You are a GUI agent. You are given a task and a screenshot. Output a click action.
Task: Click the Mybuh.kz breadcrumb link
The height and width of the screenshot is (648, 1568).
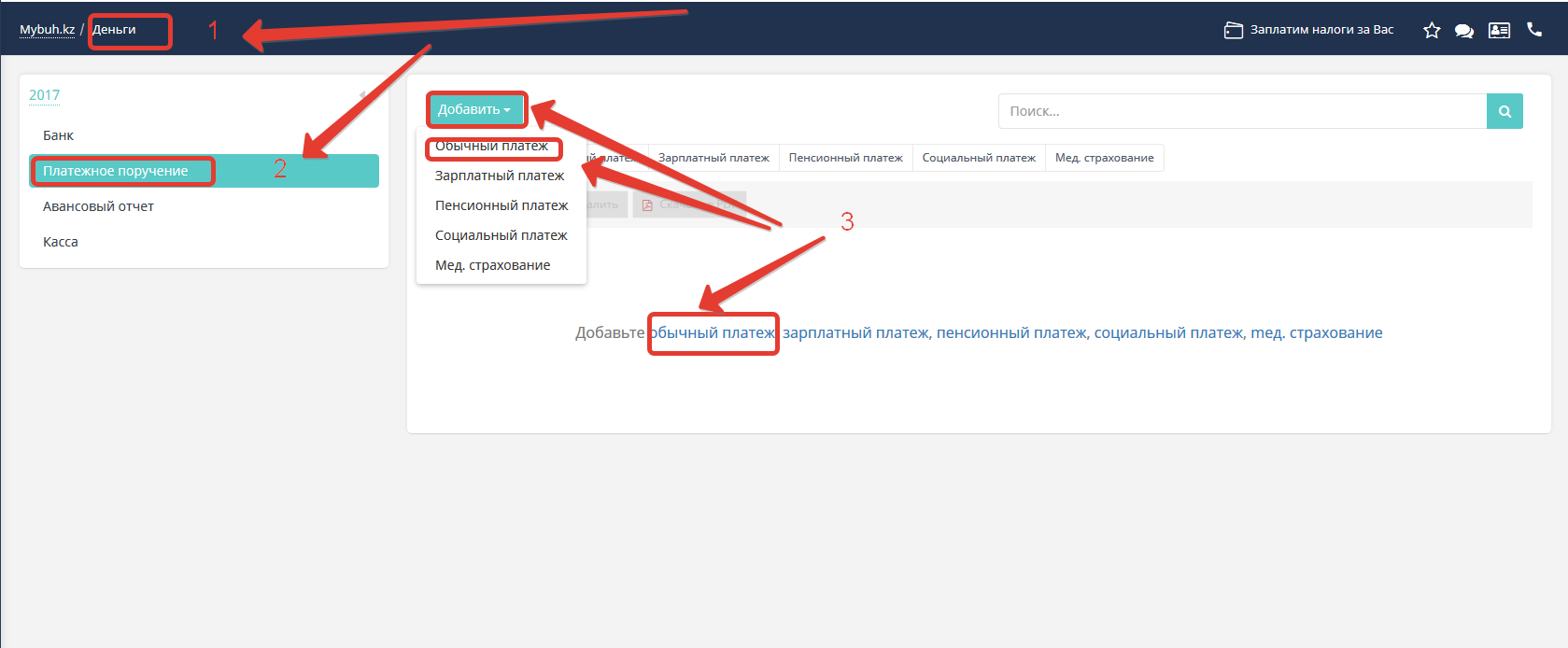[47, 30]
